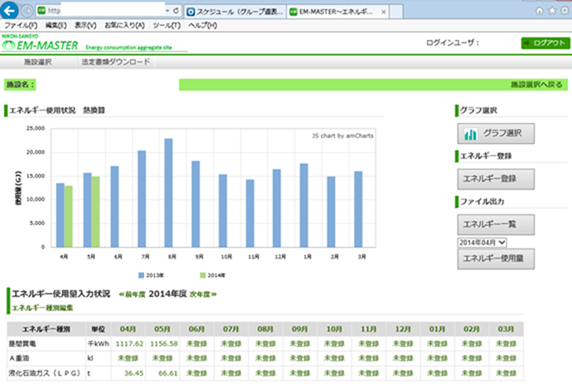Open the ヘルプ(H) menu

202,26
